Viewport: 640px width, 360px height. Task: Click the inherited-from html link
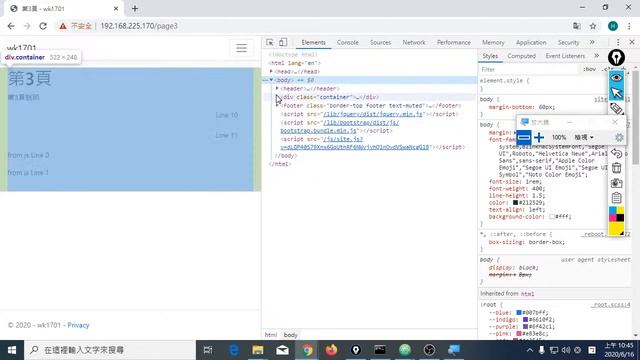click(x=527, y=294)
